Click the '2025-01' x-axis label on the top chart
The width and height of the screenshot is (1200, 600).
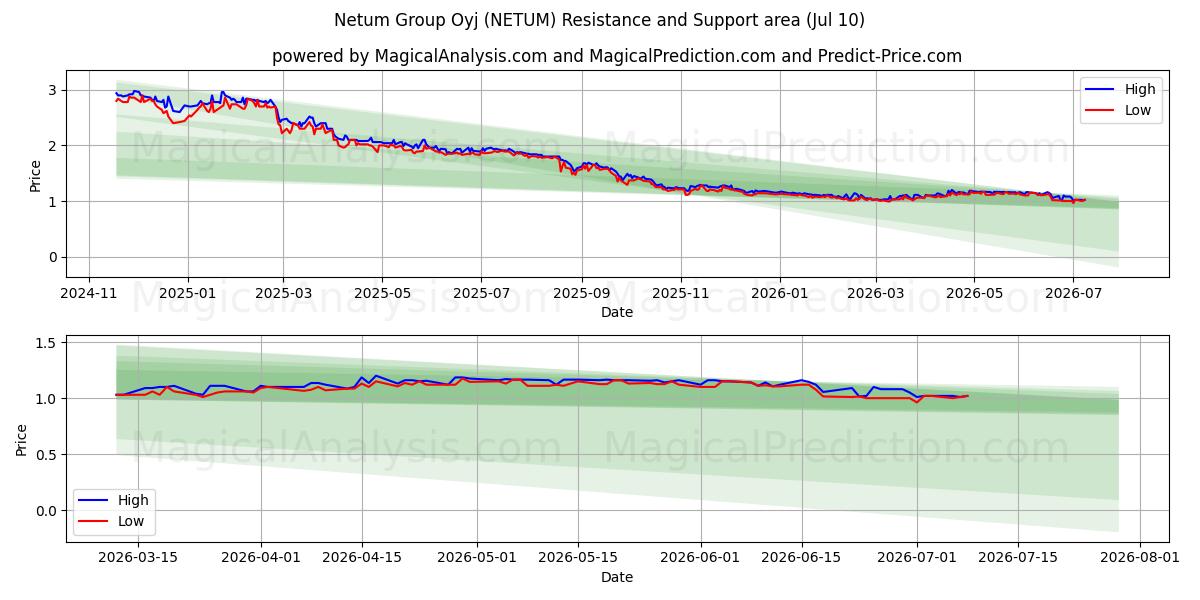coord(188,294)
